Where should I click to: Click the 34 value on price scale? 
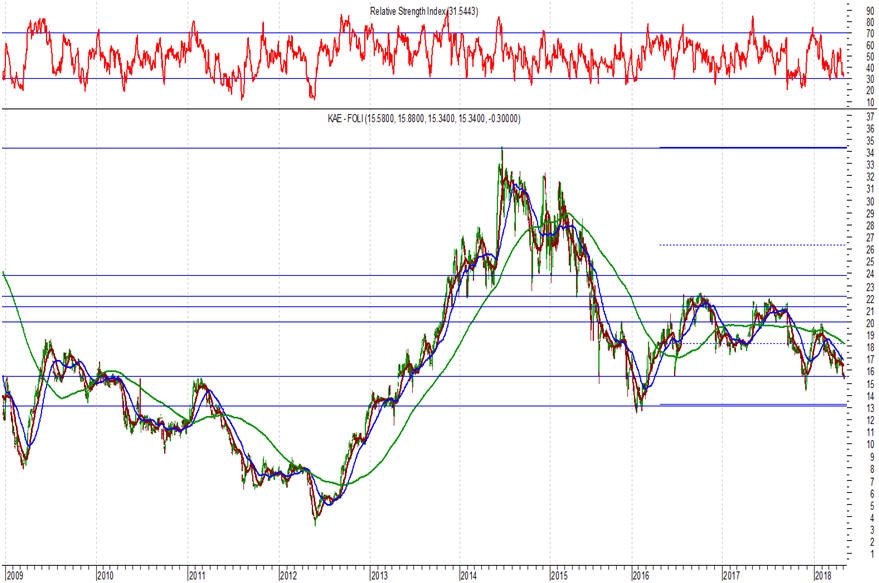[x=870, y=153]
